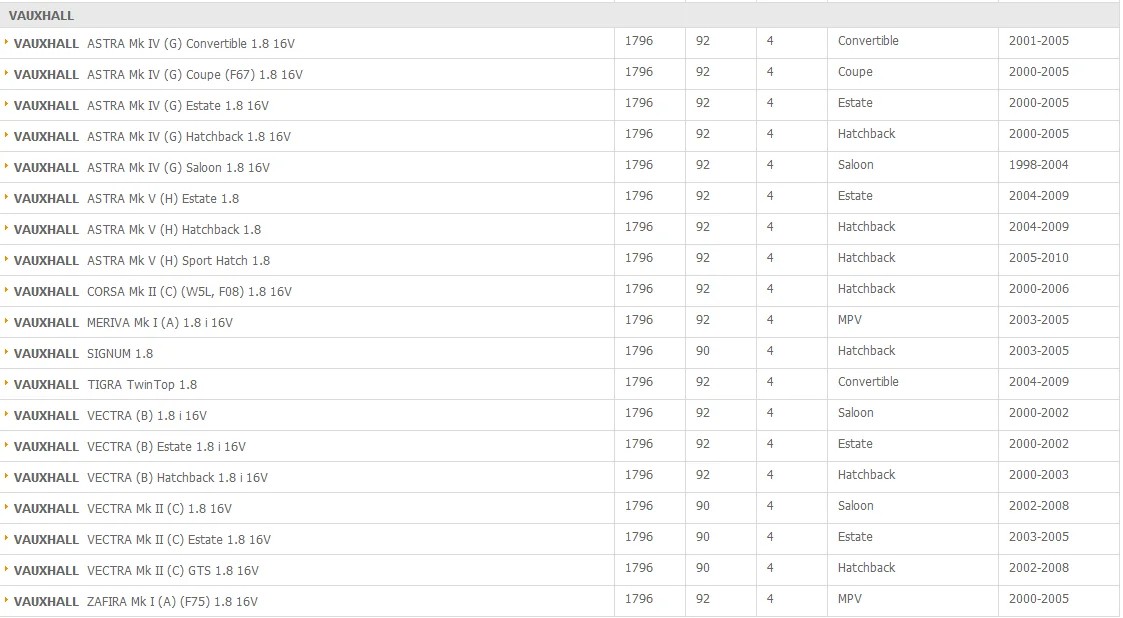Image resolution: width=1123 pixels, height=618 pixels.
Task: Expand the arrow beside ASTRA Mk IV Convertible
Action: click(6, 42)
